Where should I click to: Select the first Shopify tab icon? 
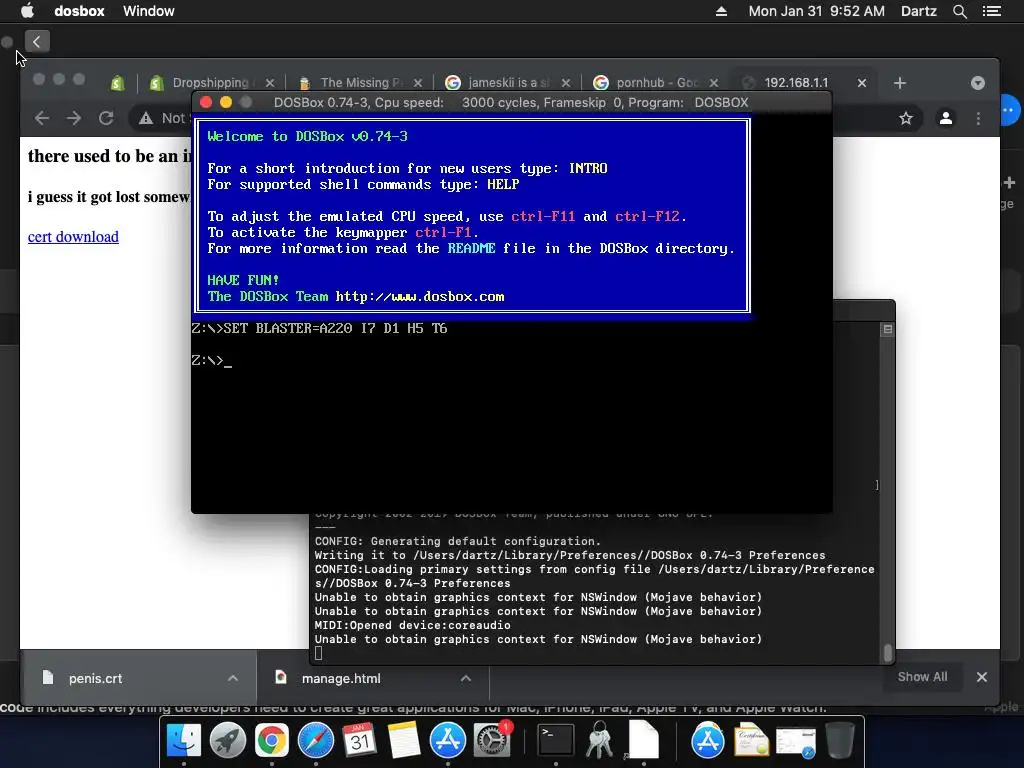pyautogui.click(x=118, y=83)
